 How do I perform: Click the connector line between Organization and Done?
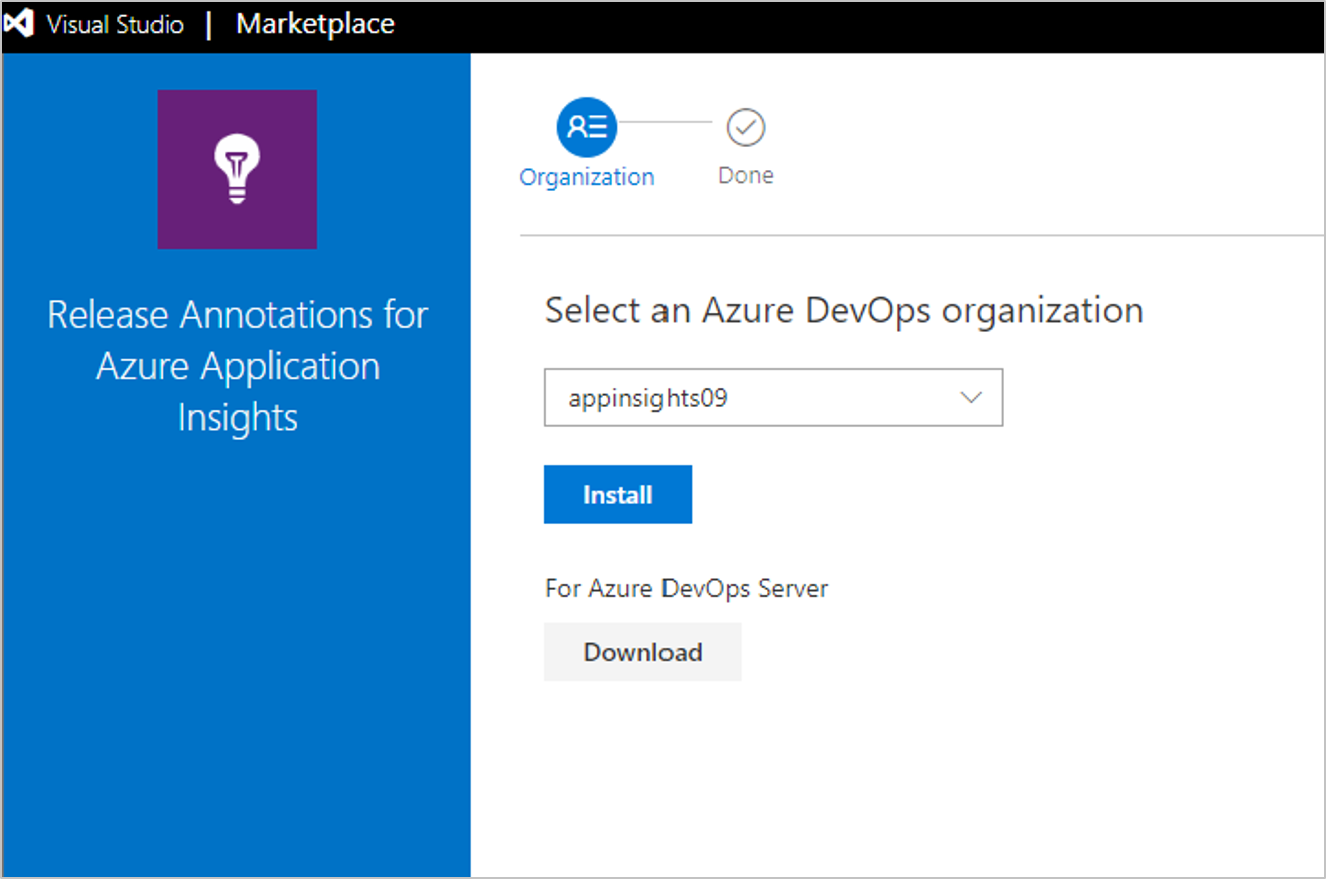click(x=665, y=122)
